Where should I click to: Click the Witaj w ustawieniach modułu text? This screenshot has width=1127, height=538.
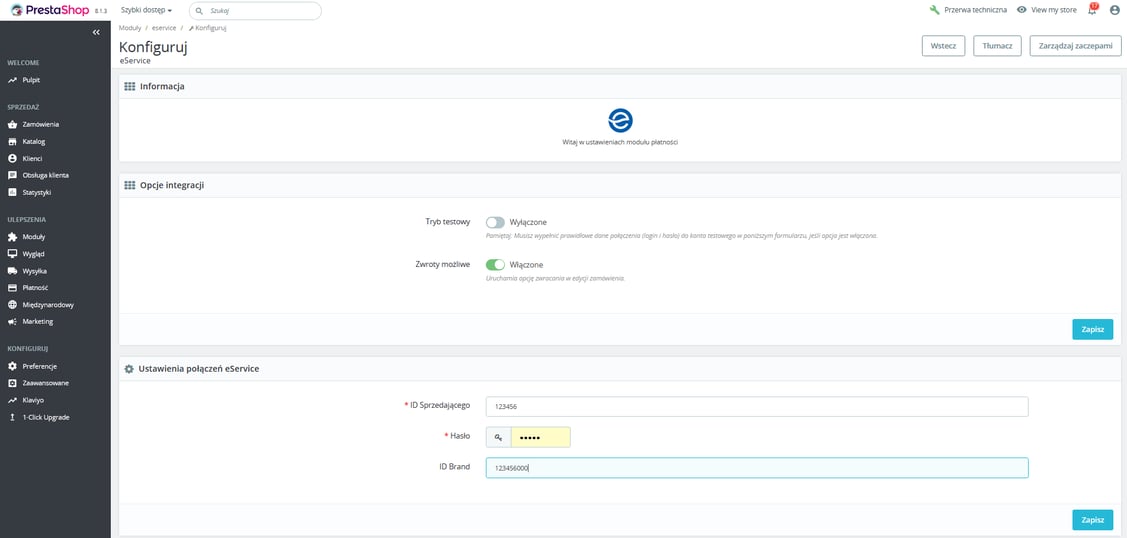(620, 142)
